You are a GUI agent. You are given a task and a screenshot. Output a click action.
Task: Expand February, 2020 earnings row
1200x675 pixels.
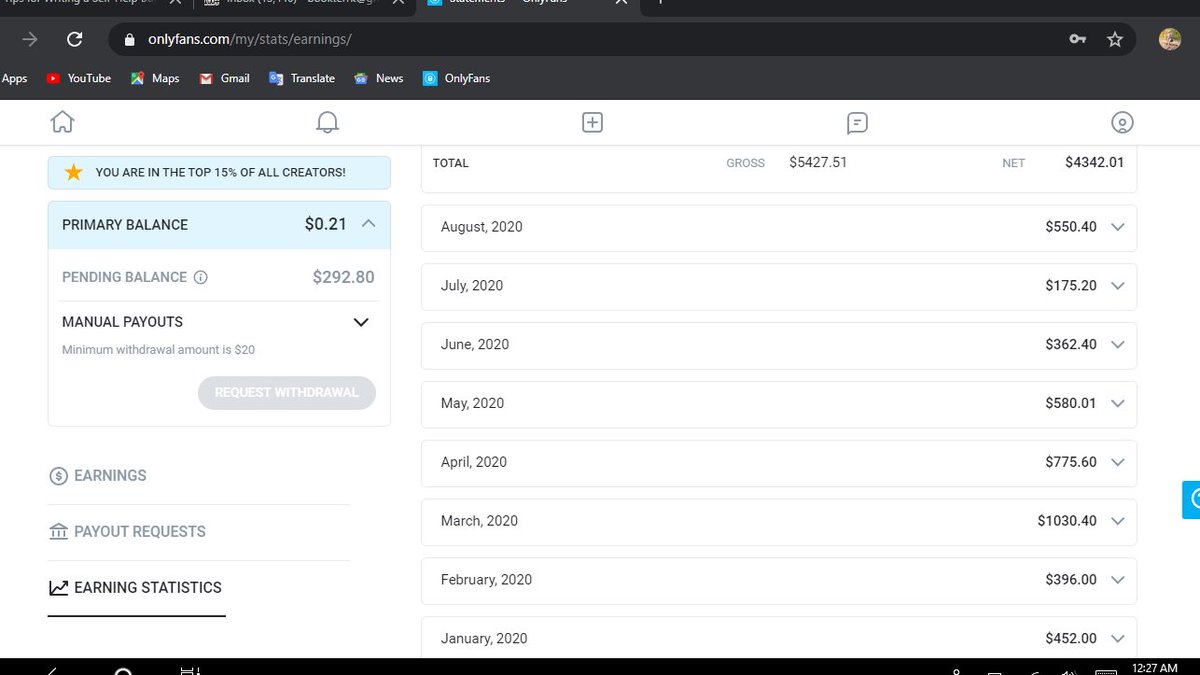779,580
